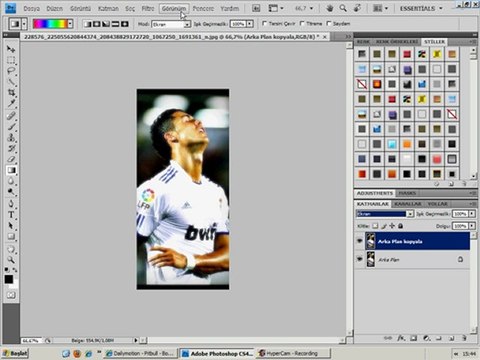480x360 pixels.
Task: Open the layer opacity dropdown arrow
Action: click(472, 214)
